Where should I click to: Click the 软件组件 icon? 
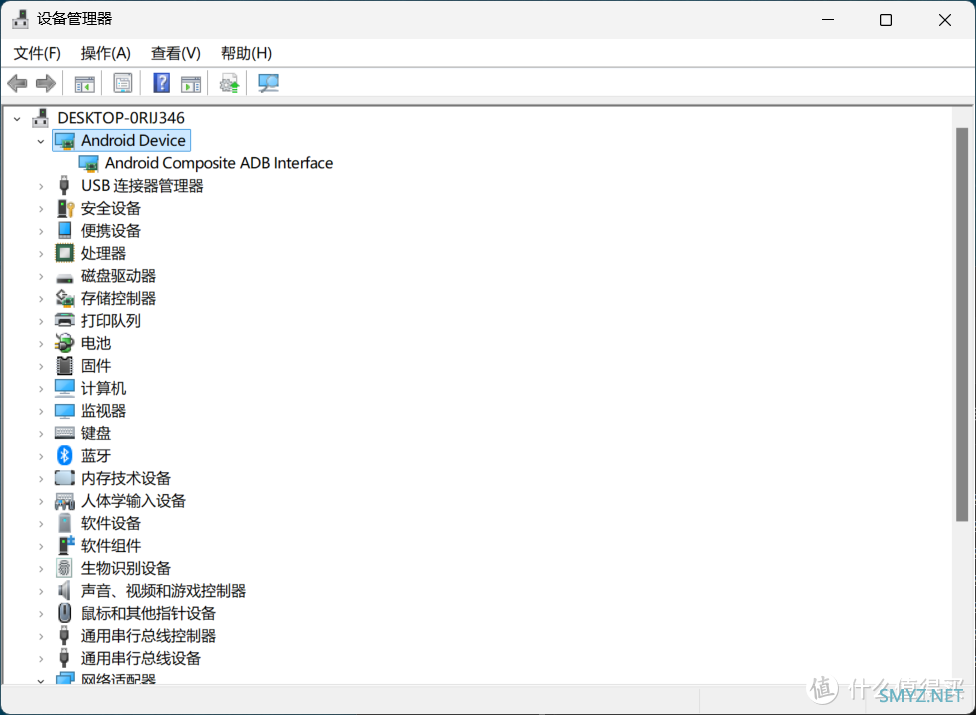click(x=65, y=545)
